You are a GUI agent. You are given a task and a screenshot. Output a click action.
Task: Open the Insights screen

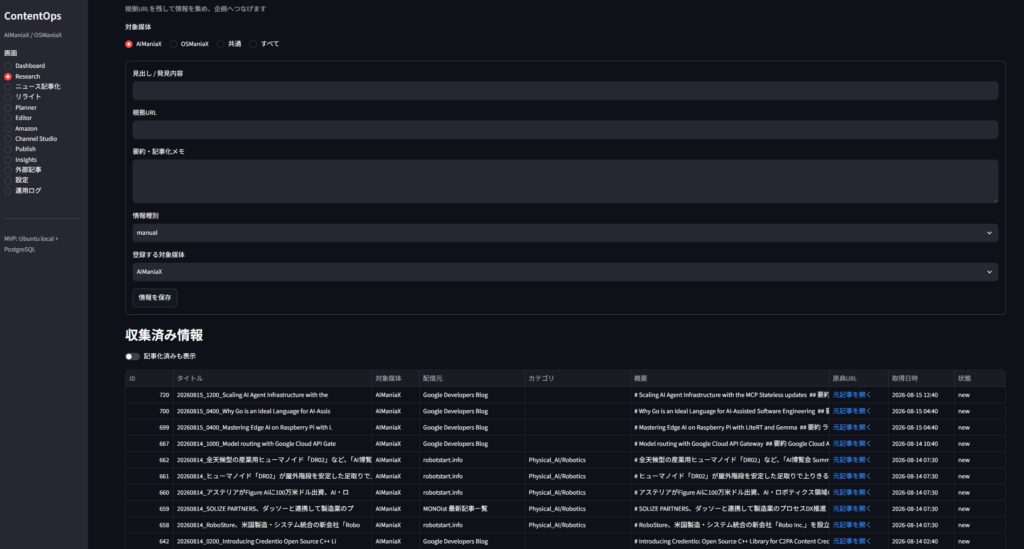coord(21,160)
